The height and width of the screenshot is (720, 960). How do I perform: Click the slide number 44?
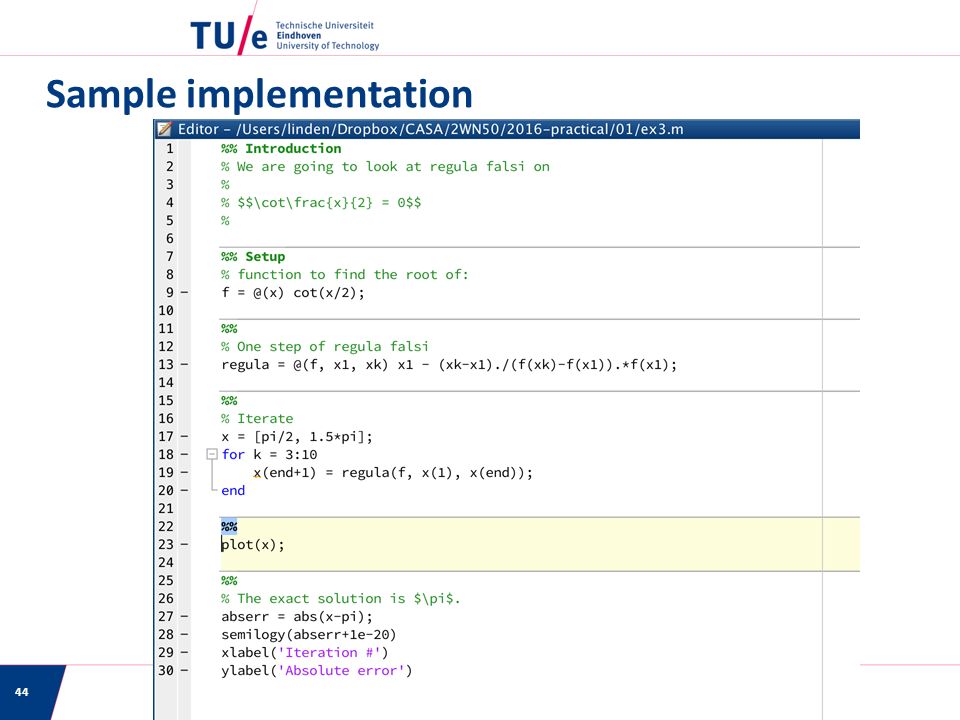[x=21, y=692]
